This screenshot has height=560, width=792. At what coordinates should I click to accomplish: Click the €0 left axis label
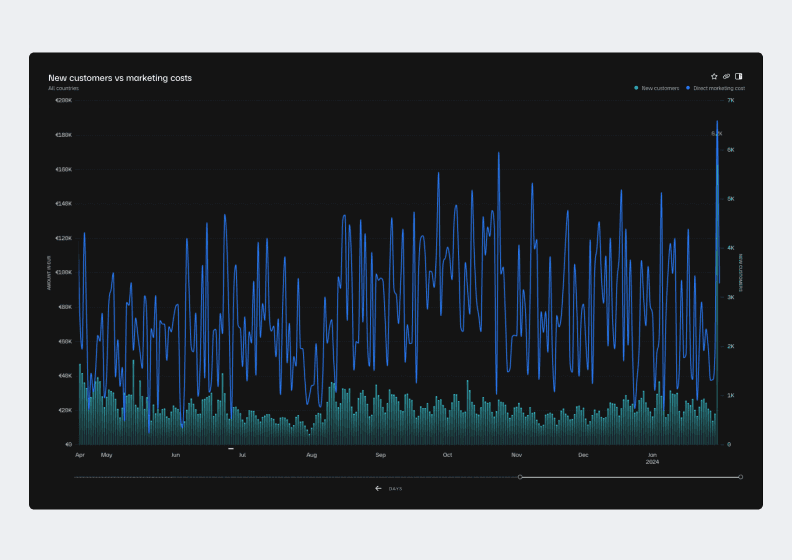(68, 444)
